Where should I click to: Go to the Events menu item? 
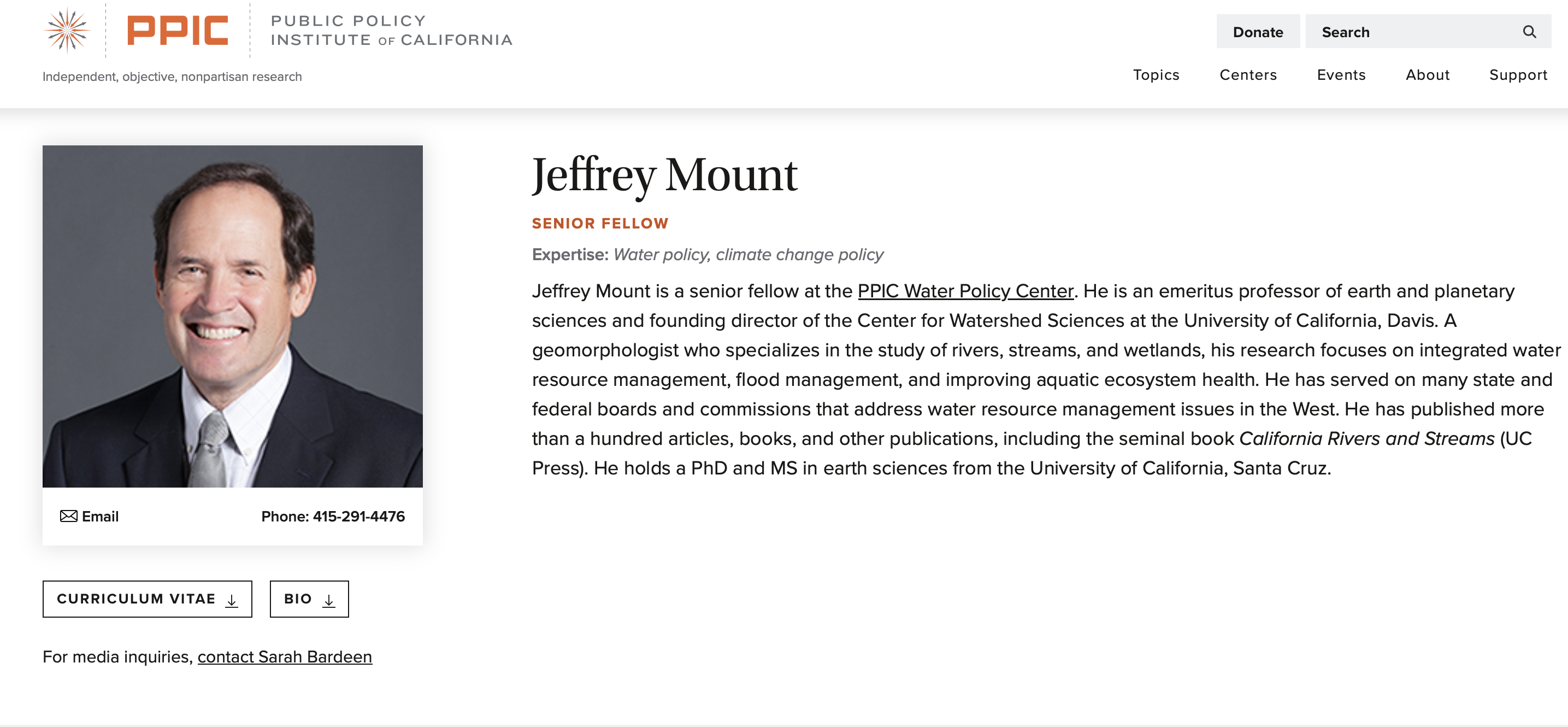1341,75
